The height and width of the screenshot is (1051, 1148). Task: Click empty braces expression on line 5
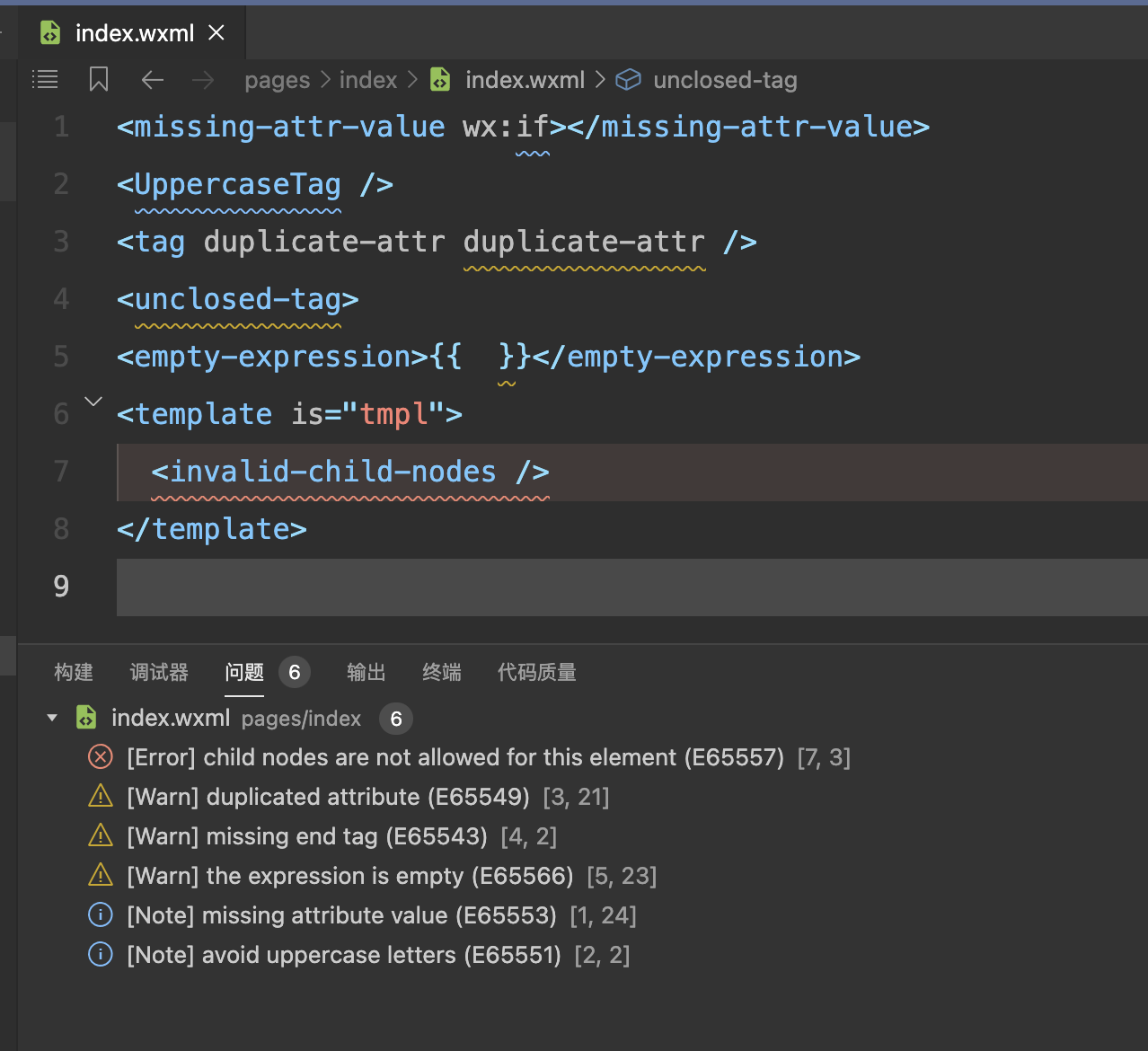click(481, 357)
